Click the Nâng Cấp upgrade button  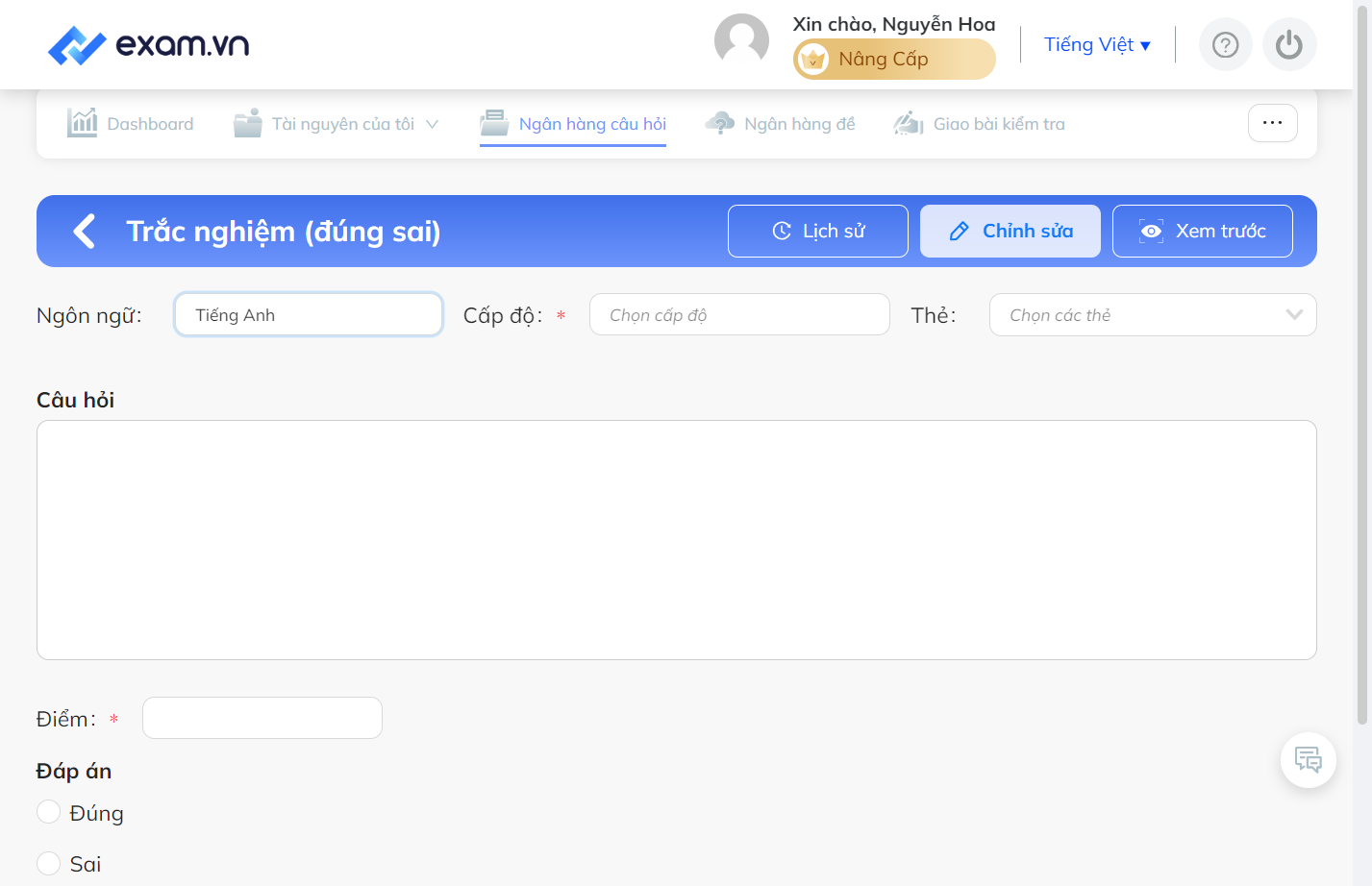(894, 60)
